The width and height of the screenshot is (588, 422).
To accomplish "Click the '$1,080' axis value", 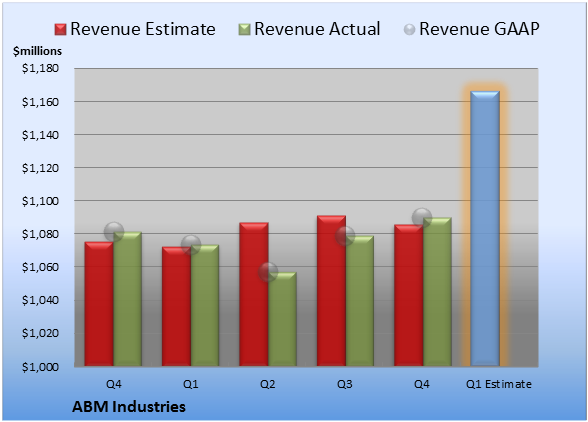I will [x=40, y=234].
